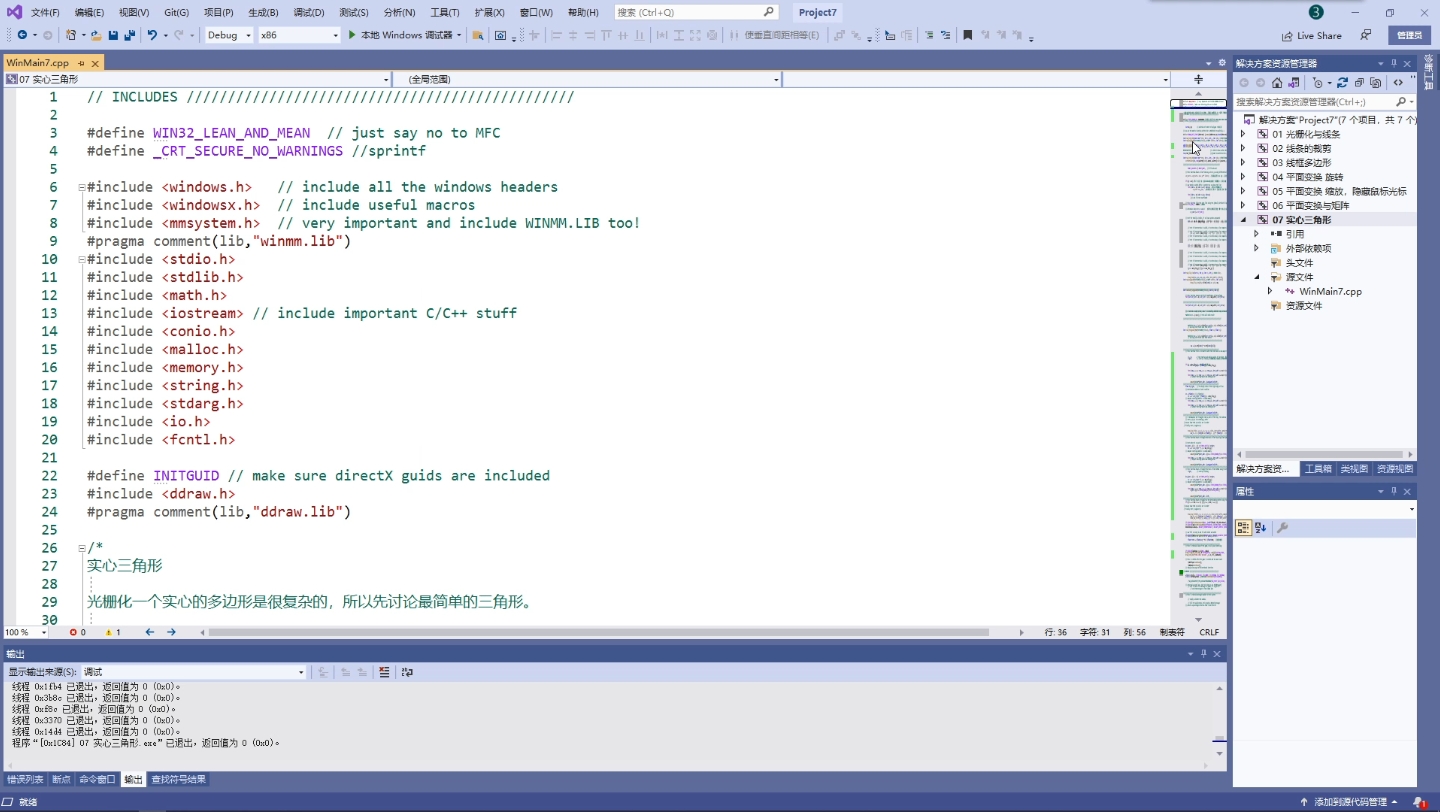Click the increase line indent icon

pos(929,35)
